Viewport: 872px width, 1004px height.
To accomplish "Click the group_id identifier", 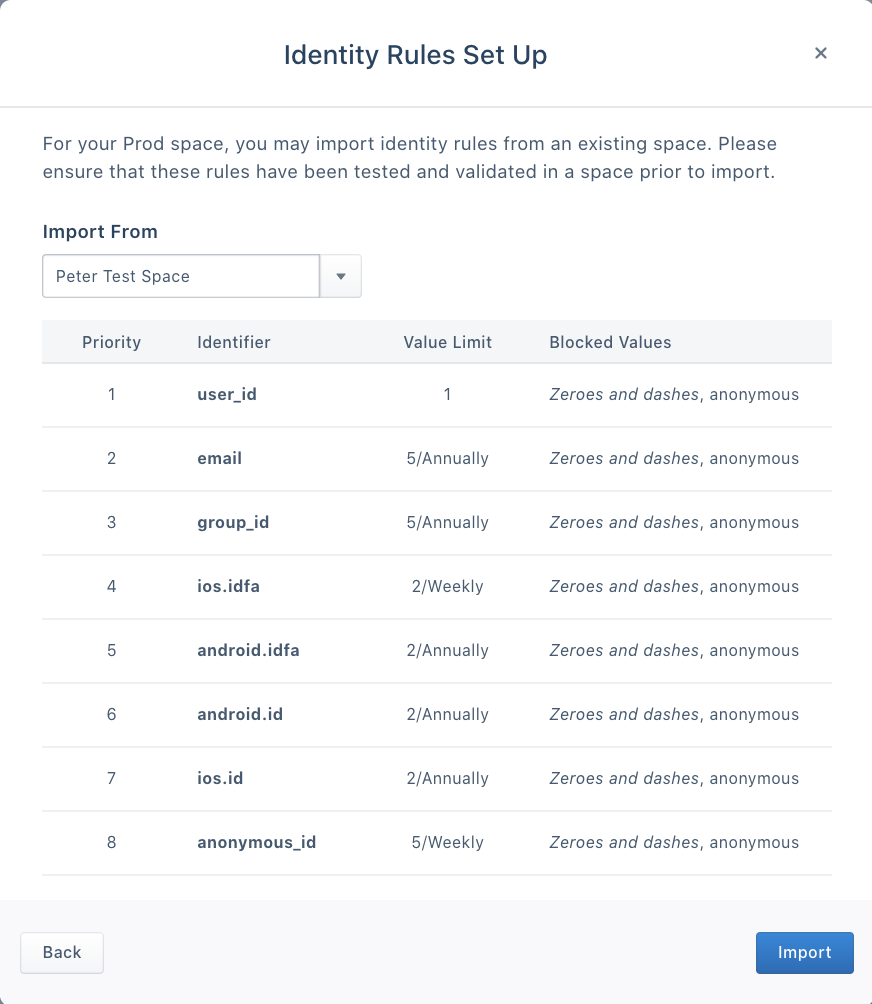I will (x=233, y=522).
